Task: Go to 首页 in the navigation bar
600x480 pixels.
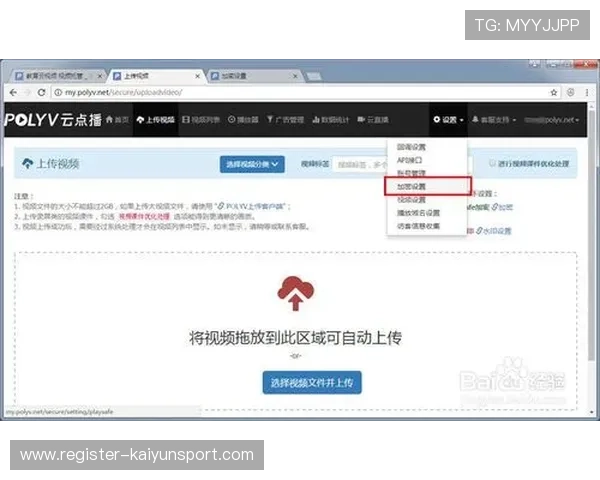Action: [x=117, y=120]
